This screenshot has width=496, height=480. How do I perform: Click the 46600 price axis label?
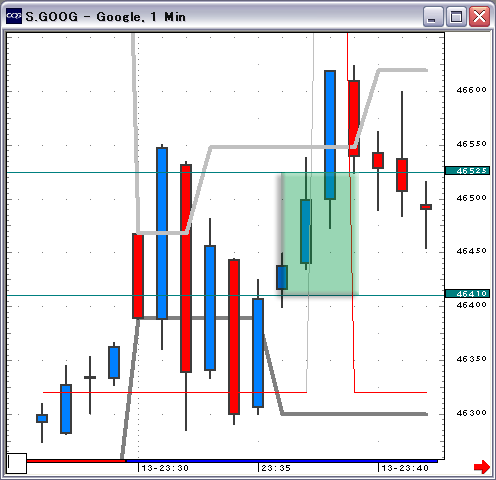tap(471, 90)
